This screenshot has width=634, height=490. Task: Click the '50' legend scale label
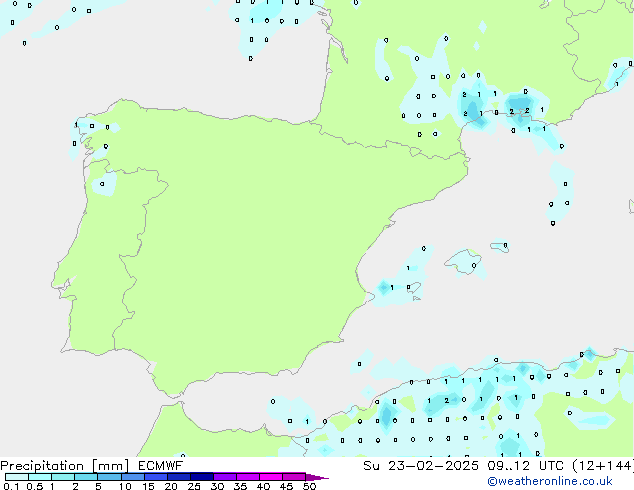pyautogui.click(x=309, y=486)
